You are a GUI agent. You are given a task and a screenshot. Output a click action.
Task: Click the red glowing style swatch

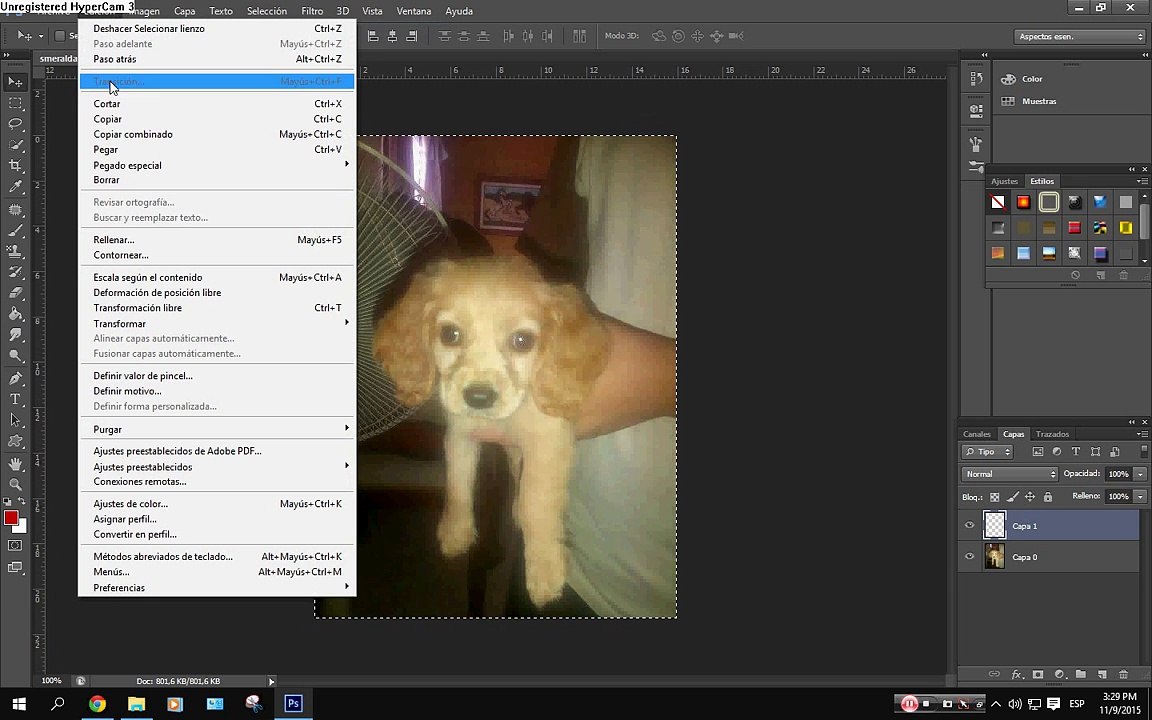(x=1023, y=202)
